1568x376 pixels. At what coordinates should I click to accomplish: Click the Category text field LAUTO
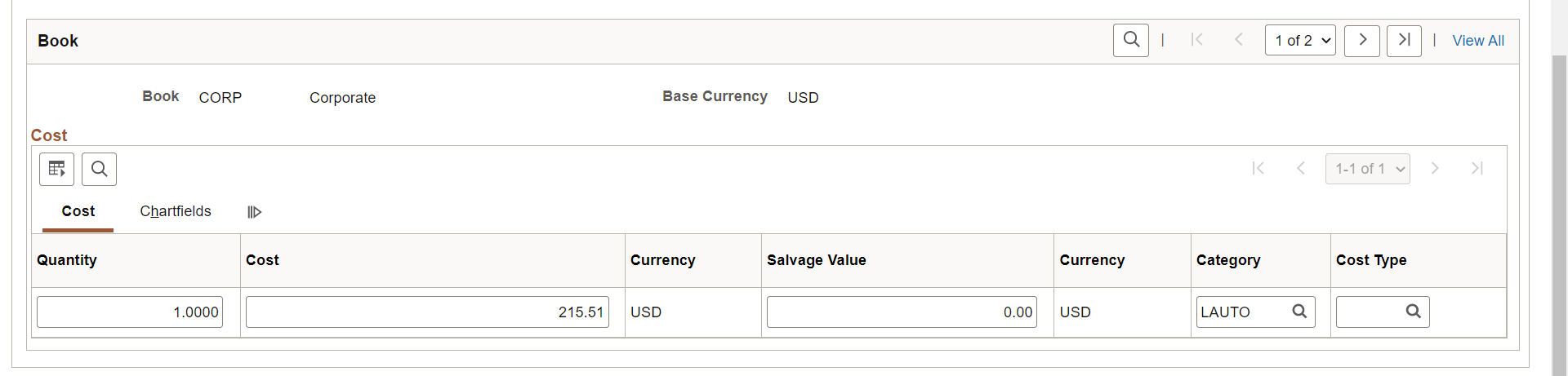pyautogui.click(x=1241, y=312)
